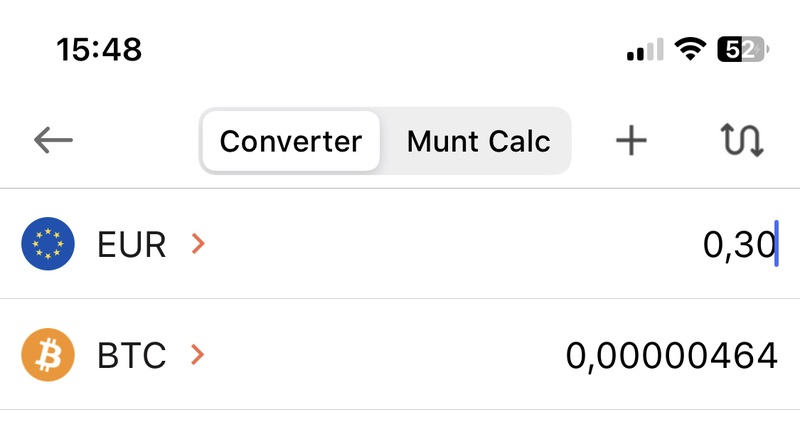Expand the EUR currency chevron
The height and width of the screenshot is (437, 800).
[x=198, y=244]
